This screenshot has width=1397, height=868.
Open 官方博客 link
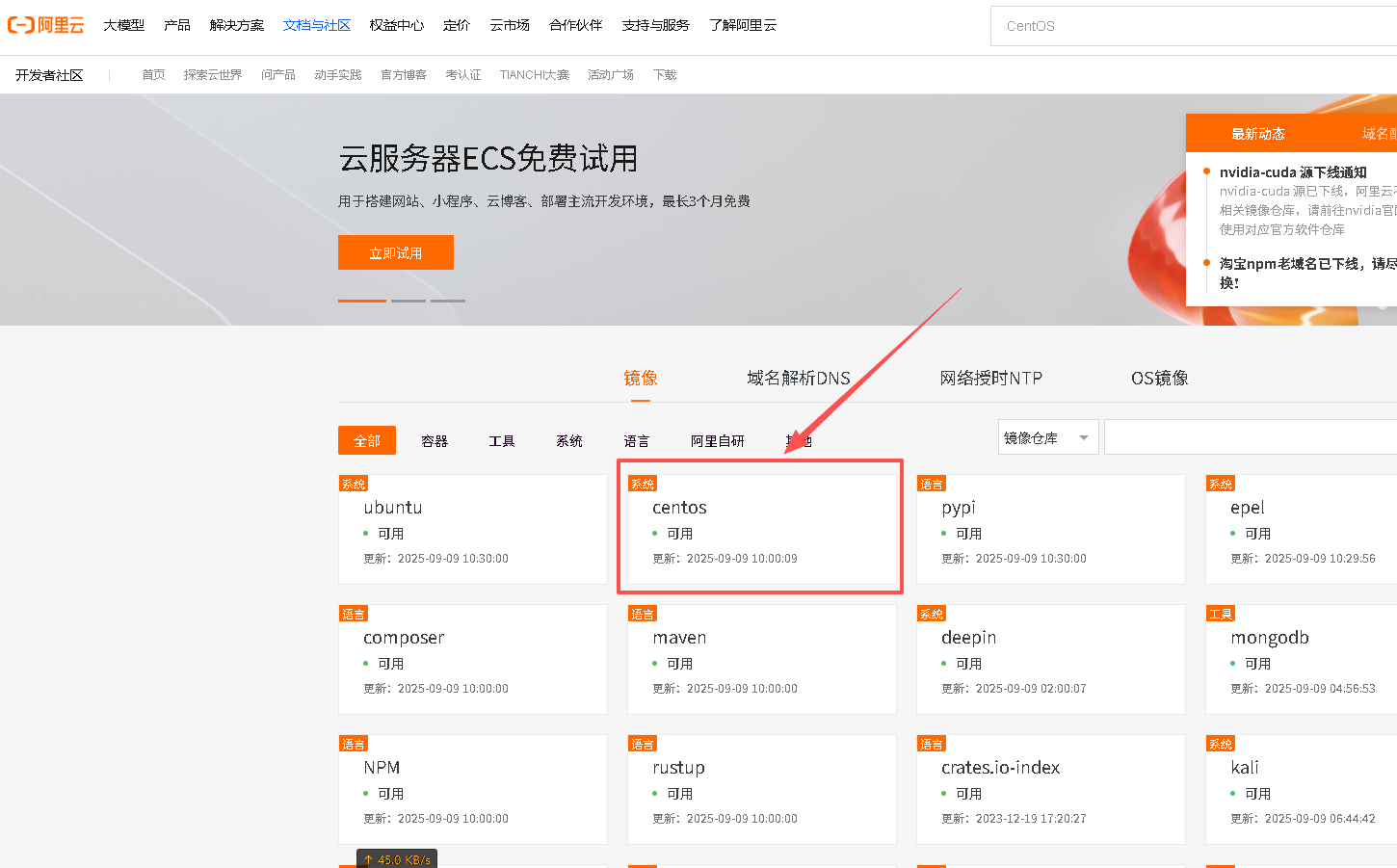(x=404, y=75)
